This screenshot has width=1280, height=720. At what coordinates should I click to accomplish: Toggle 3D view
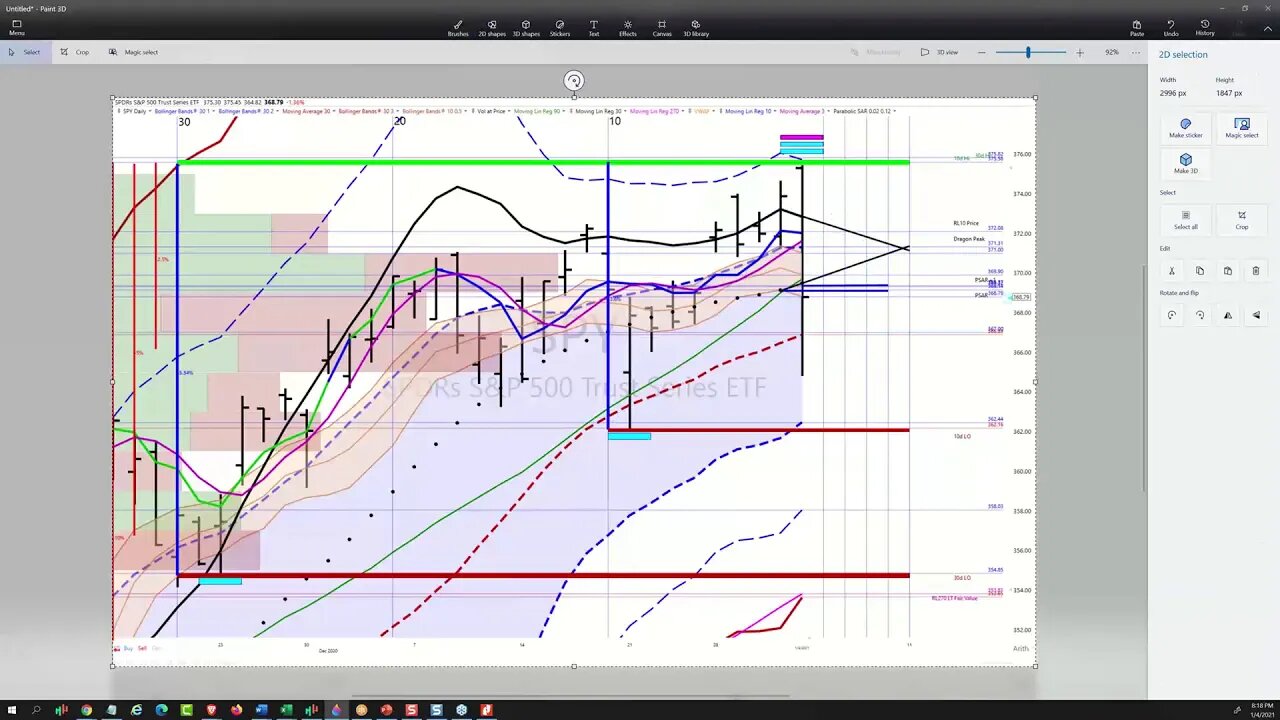click(939, 52)
